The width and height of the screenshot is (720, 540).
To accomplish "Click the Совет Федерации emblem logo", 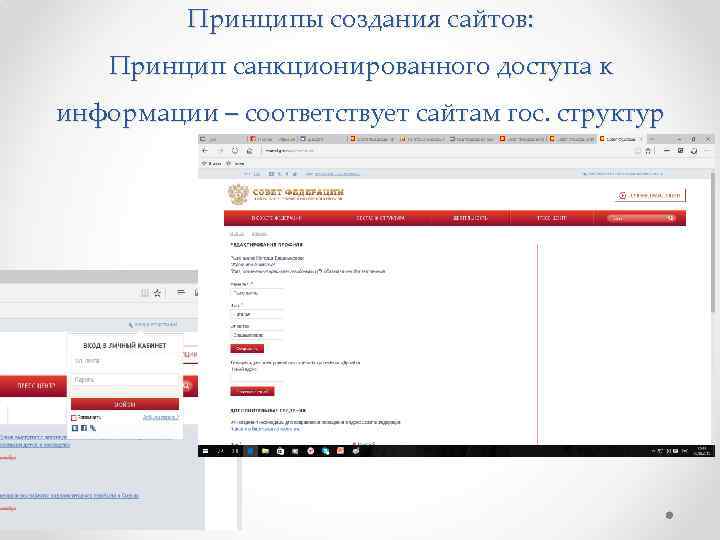I will pos(238,194).
